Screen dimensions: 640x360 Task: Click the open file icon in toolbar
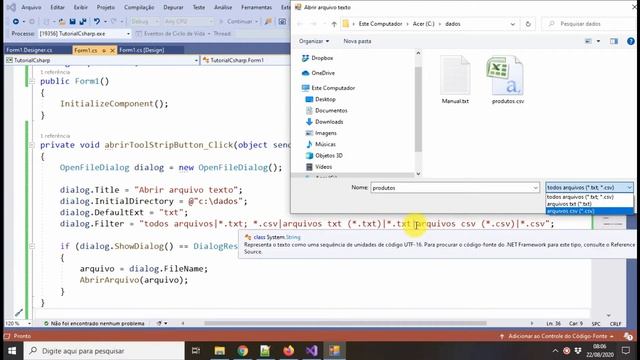point(62,21)
